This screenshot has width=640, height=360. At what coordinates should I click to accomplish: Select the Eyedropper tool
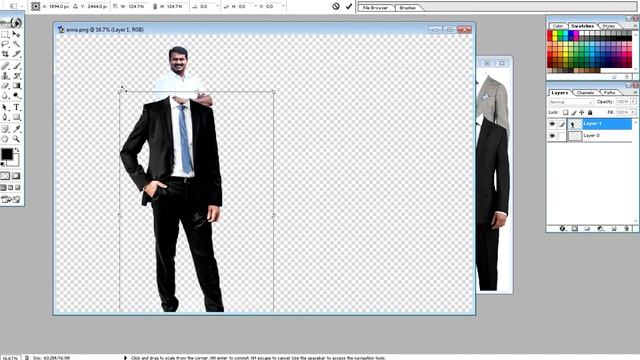point(16,129)
